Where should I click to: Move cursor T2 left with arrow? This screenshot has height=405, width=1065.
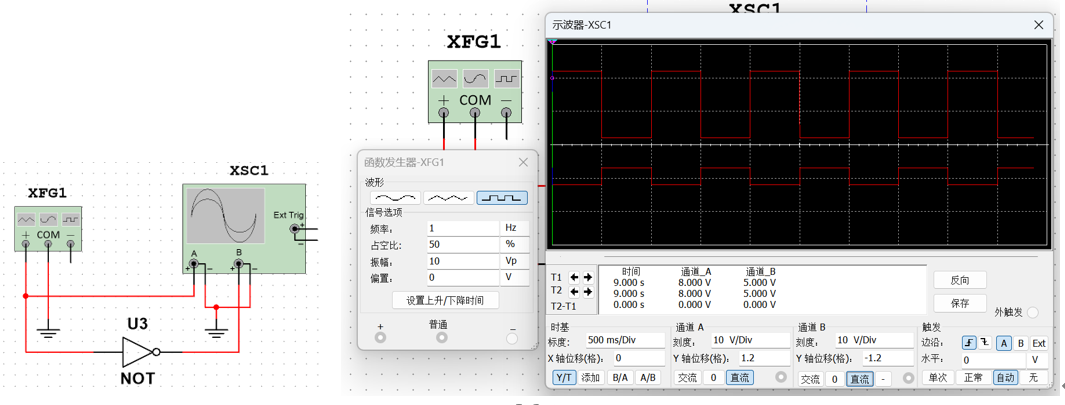pos(575,292)
